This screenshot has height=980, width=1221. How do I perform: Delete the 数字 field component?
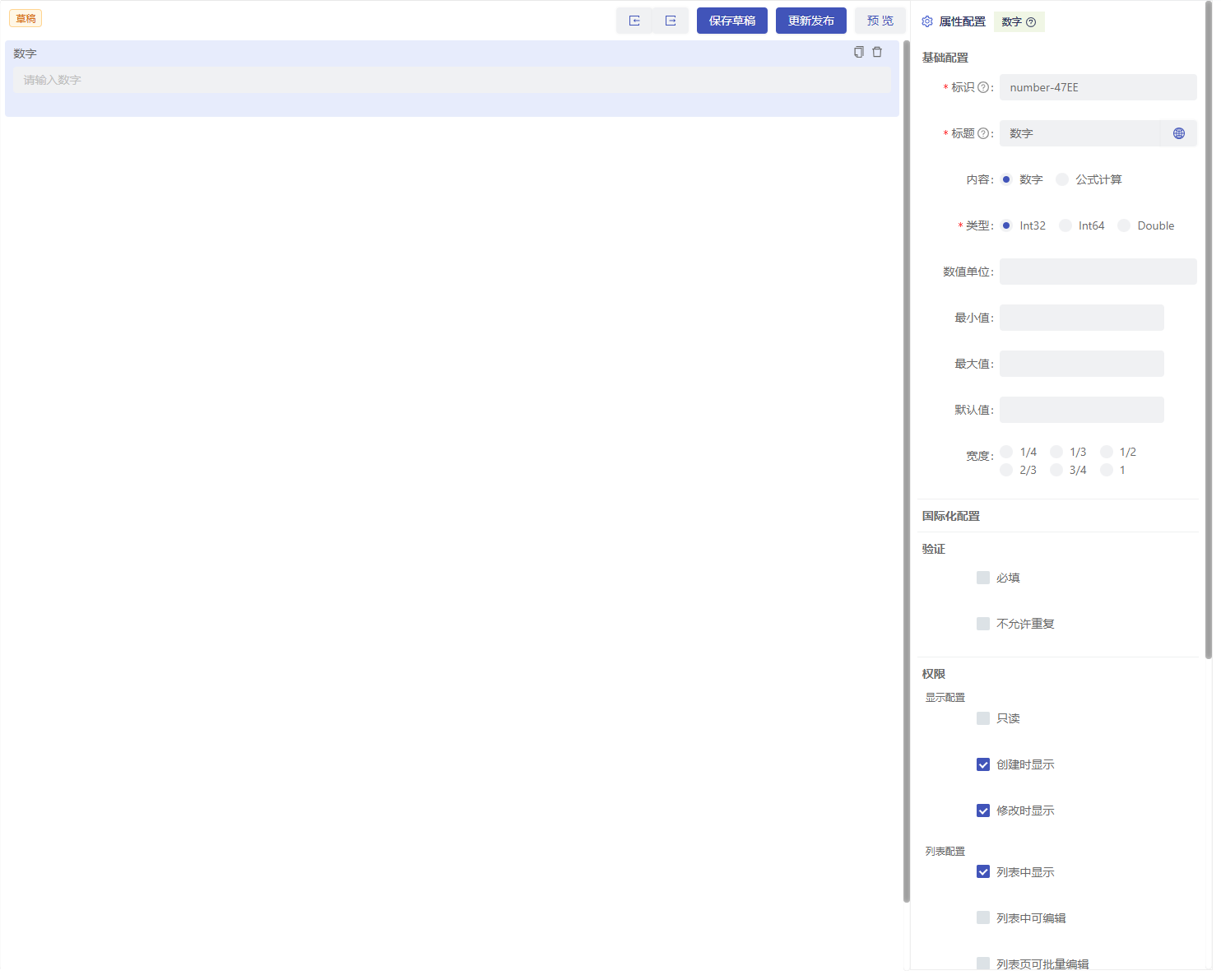point(877,52)
